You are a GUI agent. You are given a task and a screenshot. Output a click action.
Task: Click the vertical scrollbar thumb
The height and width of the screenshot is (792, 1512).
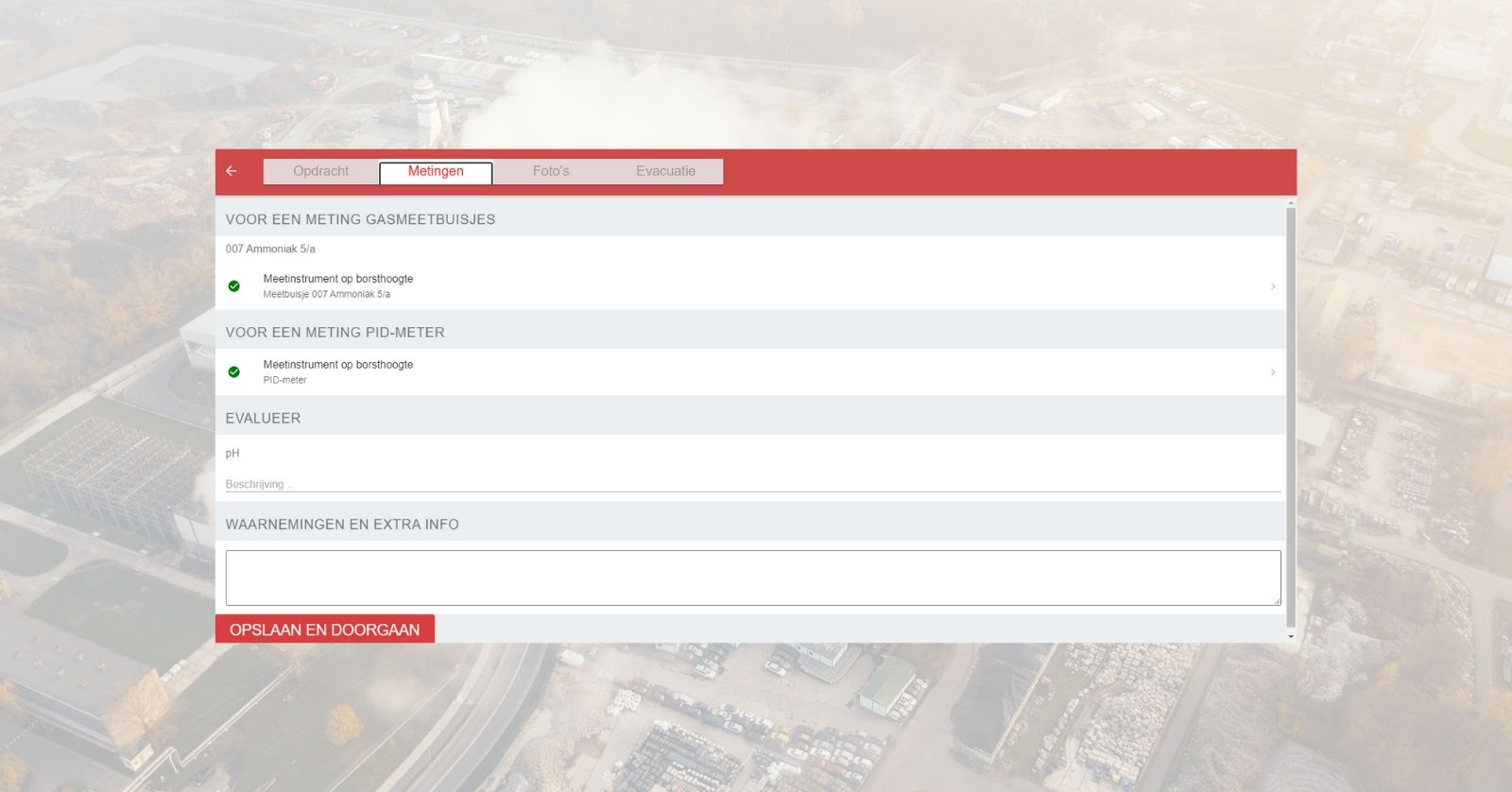(x=1291, y=418)
